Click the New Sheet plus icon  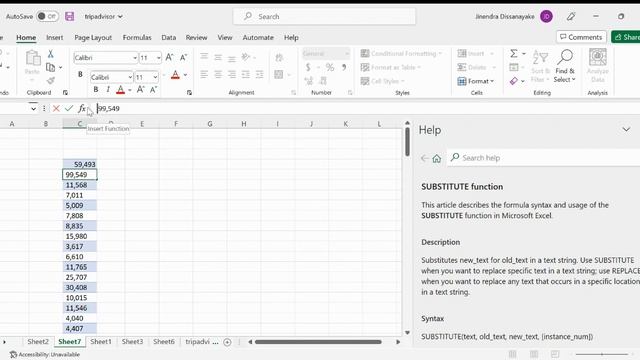pyautogui.click(x=227, y=342)
